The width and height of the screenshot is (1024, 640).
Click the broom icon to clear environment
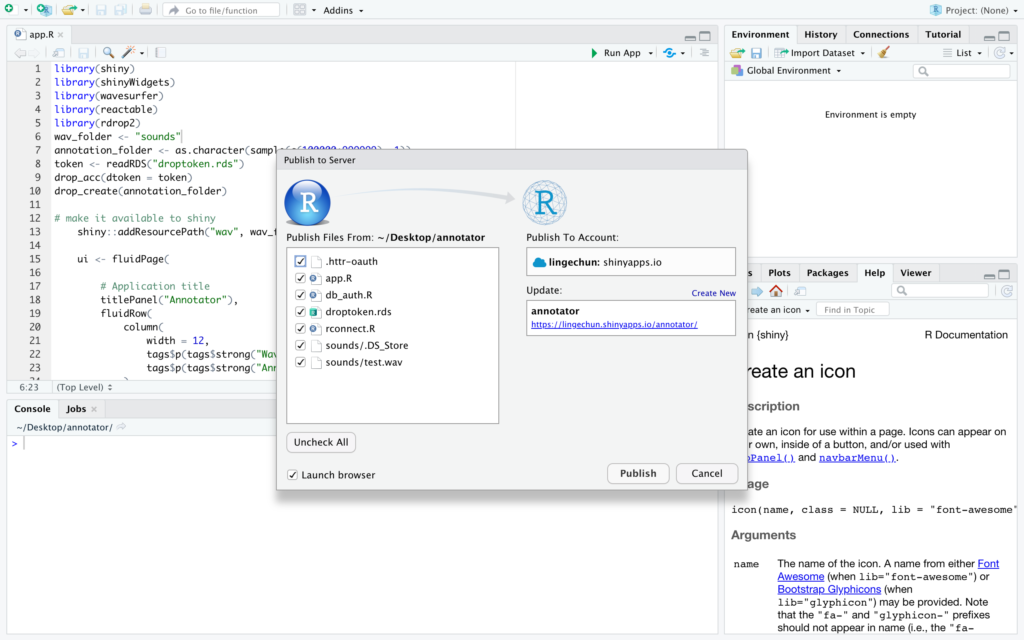tap(884, 53)
